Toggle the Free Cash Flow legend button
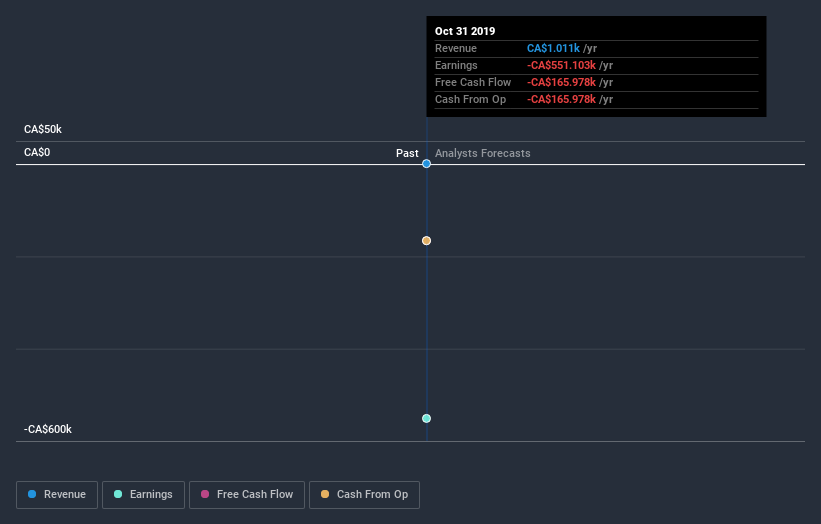The image size is (821, 524). [x=247, y=495]
